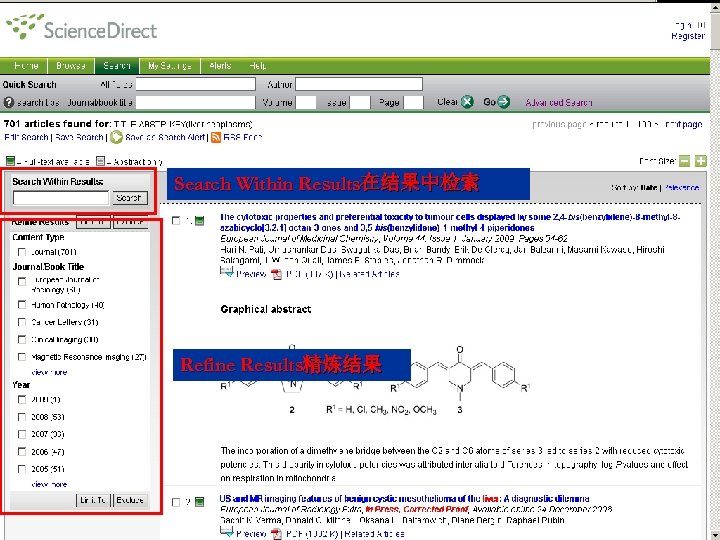Viewport: 720px width, 540px height.
Task: Open Related Articles for first article
Action: 369,274
